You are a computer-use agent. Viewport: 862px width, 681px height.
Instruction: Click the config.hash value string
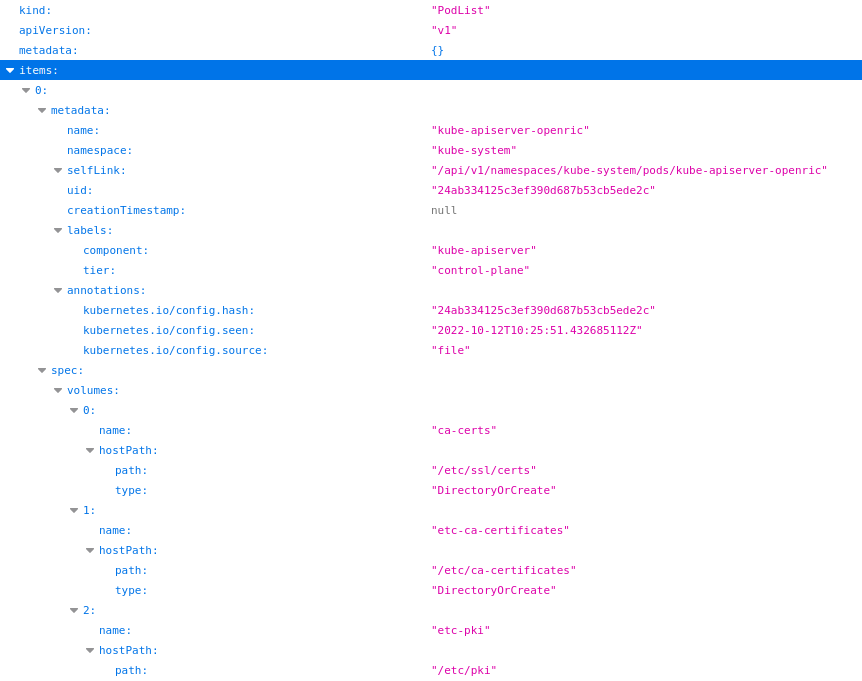543,311
